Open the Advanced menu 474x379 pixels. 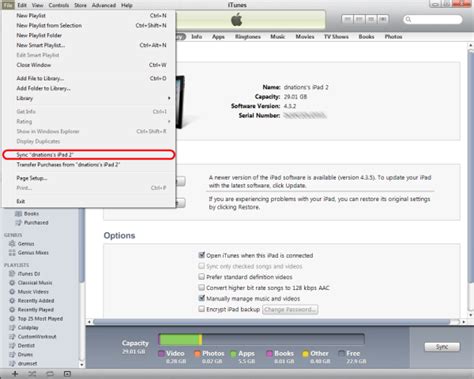point(104,5)
